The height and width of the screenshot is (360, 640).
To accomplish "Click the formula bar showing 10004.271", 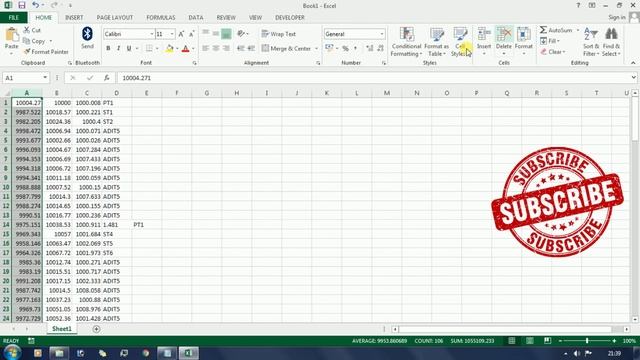I will point(373,78).
